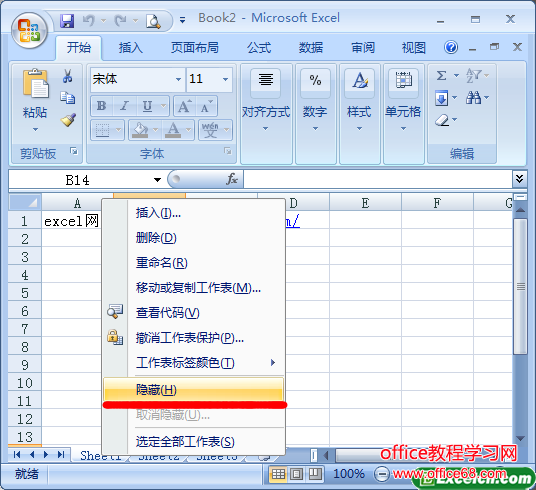The image size is (536, 490).
Task: Click cell A1 containing excel网
Action: (x=71, y=221)
